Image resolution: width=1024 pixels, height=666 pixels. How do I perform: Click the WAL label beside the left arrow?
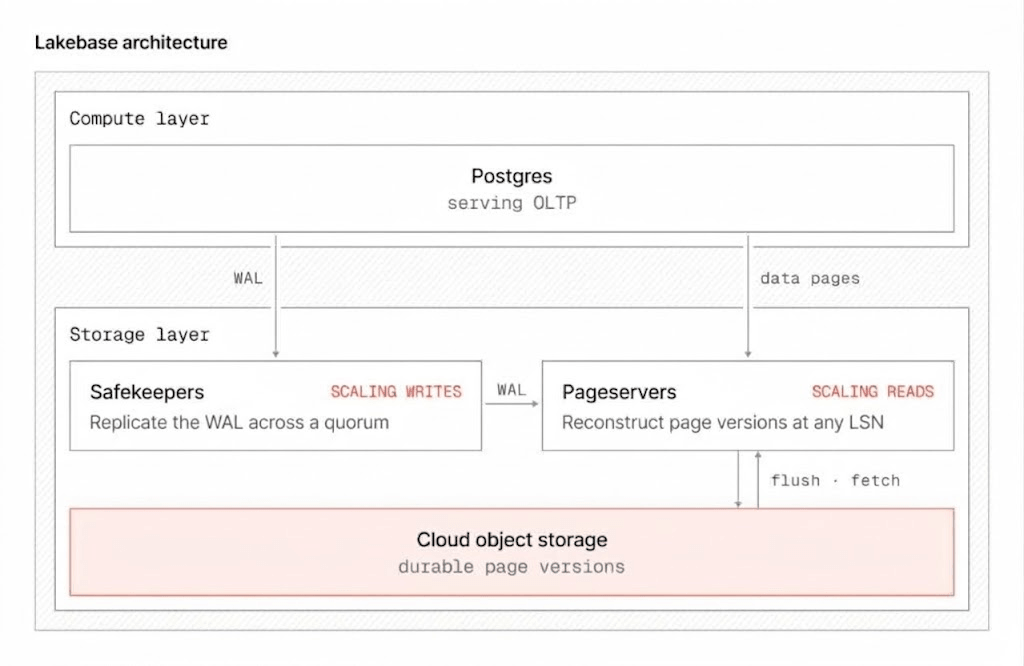[x=248, y=278]
